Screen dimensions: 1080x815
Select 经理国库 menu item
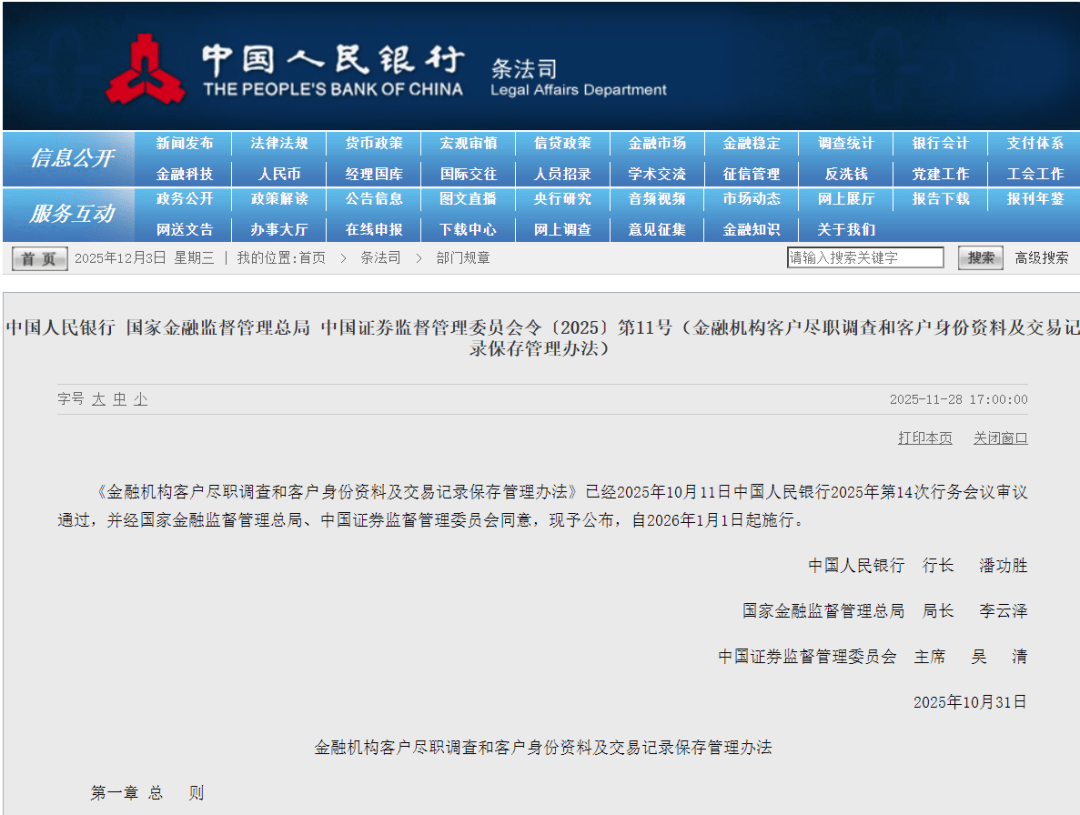(x=374, y=174)
